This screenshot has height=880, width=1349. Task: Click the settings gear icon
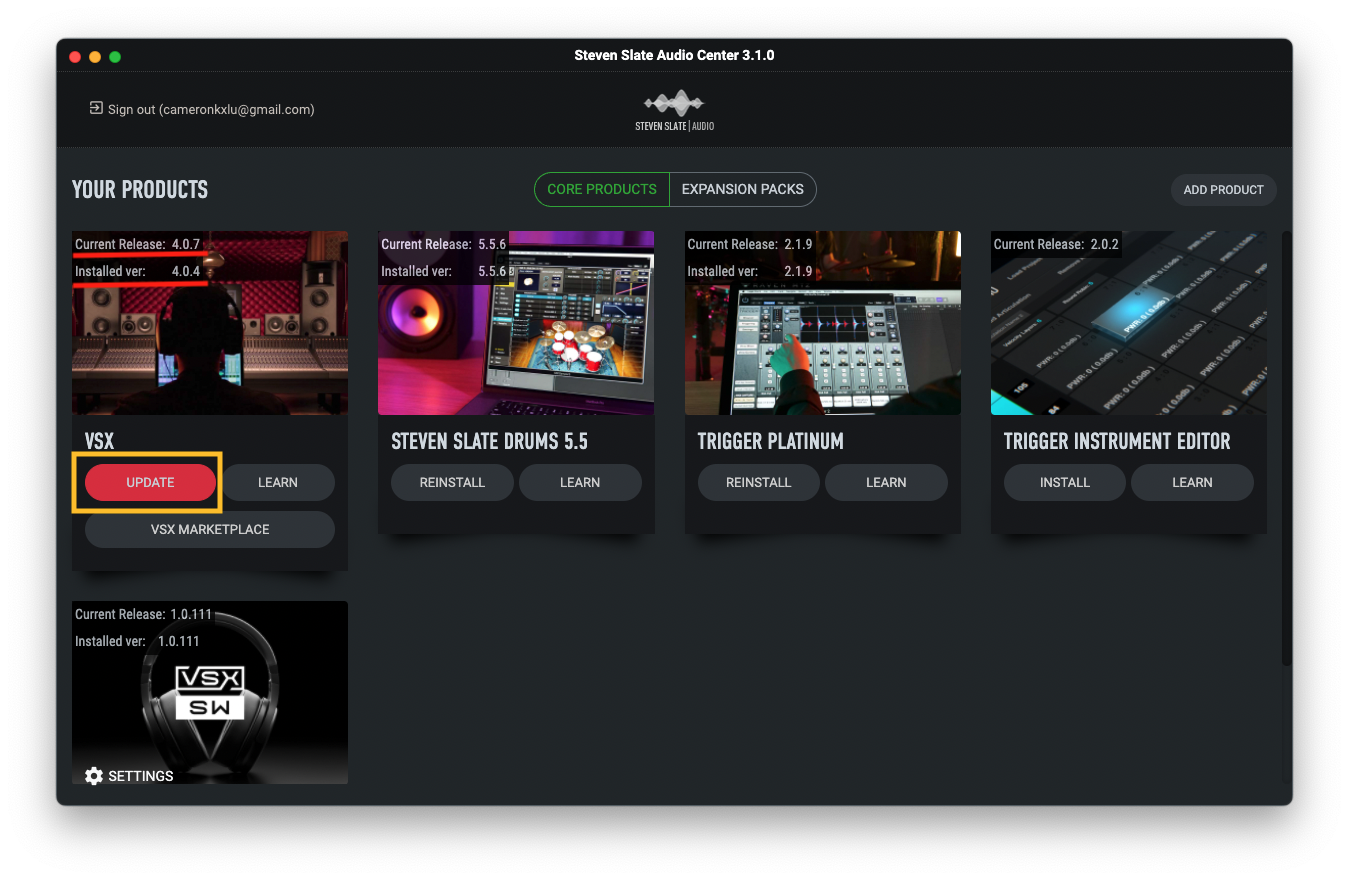[94, 776]
